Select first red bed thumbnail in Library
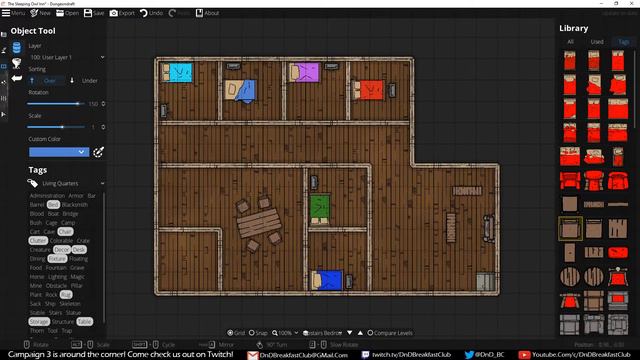640x360 pixels. (570, 61)
